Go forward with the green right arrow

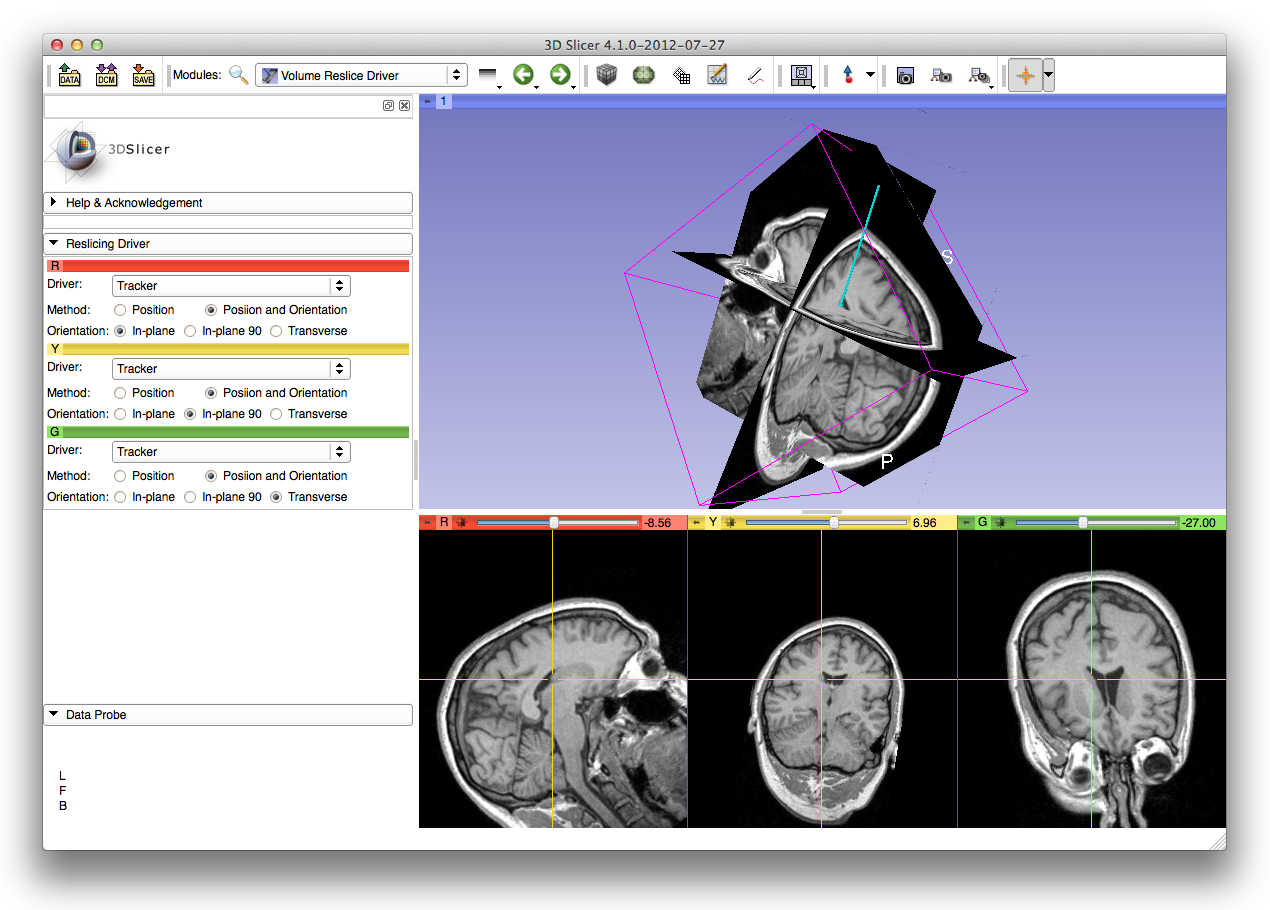tap(560, 75)
